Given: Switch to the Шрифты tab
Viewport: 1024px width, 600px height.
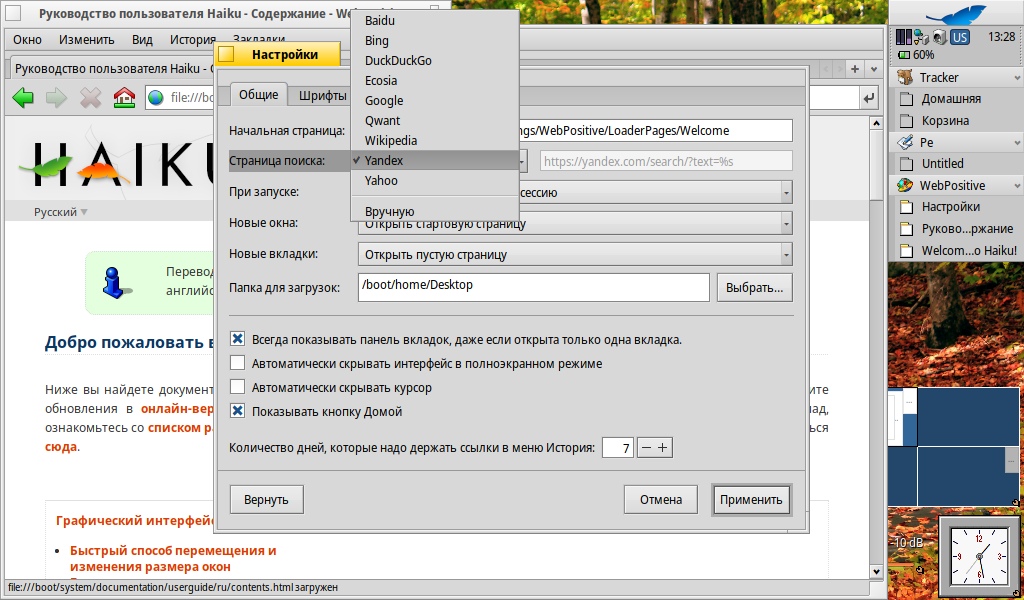Looking at the screenshot, I should 322,96.
